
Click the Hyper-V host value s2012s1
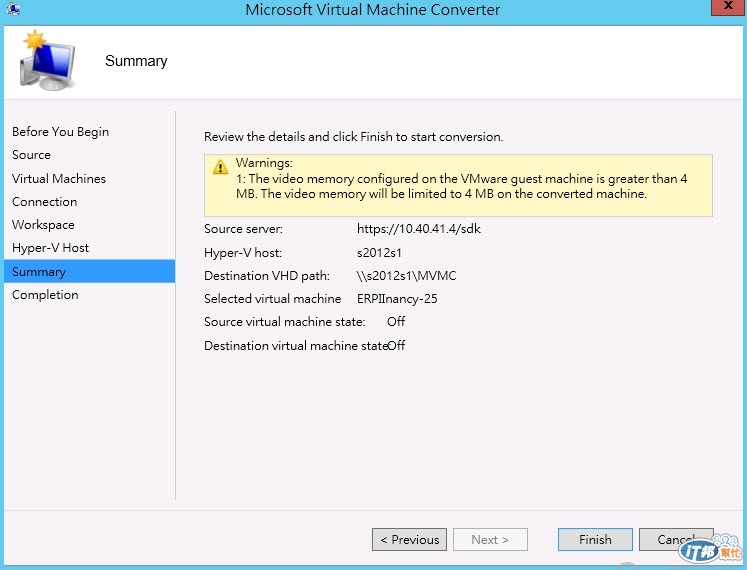tap(379, 253)
